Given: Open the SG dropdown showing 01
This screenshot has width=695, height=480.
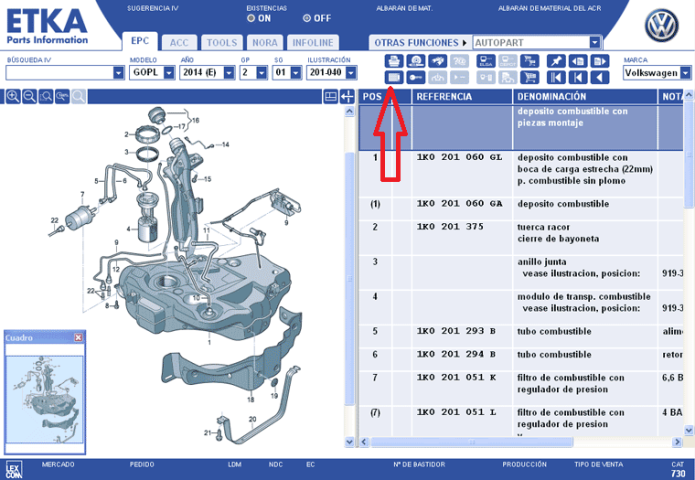Looking at the screenshot, I should point(297,73).
